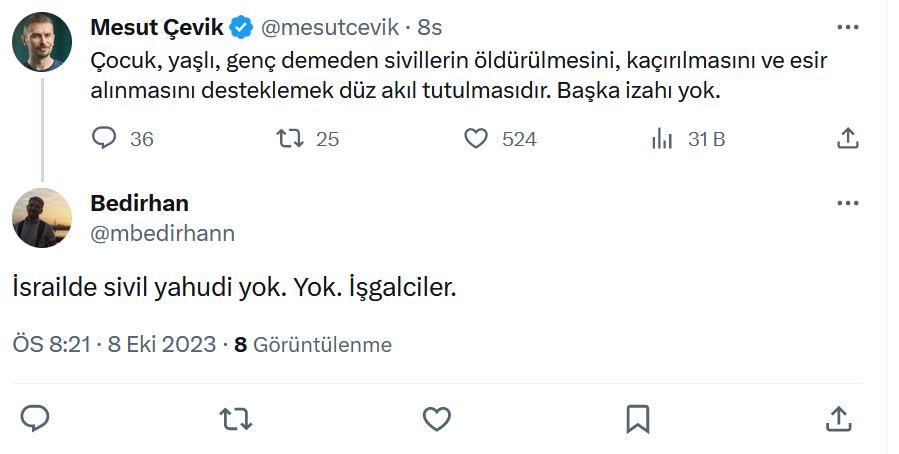Like Bedirhan's tweet
899x454 pixels.
[436, 417]
